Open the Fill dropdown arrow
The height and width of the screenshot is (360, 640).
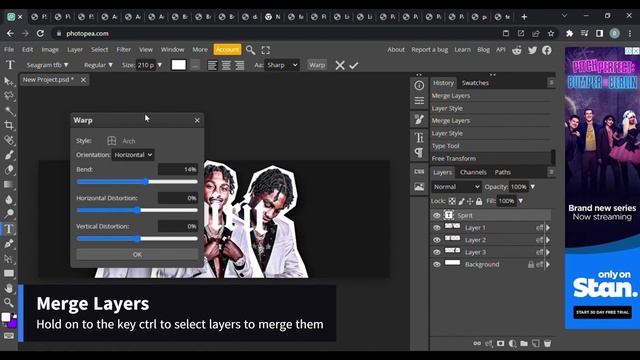point(520,201)
